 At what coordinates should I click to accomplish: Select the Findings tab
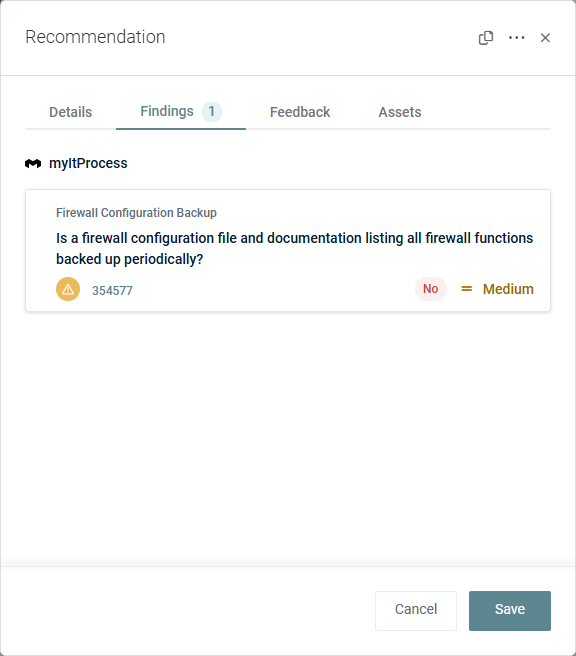tap(181, 112)
